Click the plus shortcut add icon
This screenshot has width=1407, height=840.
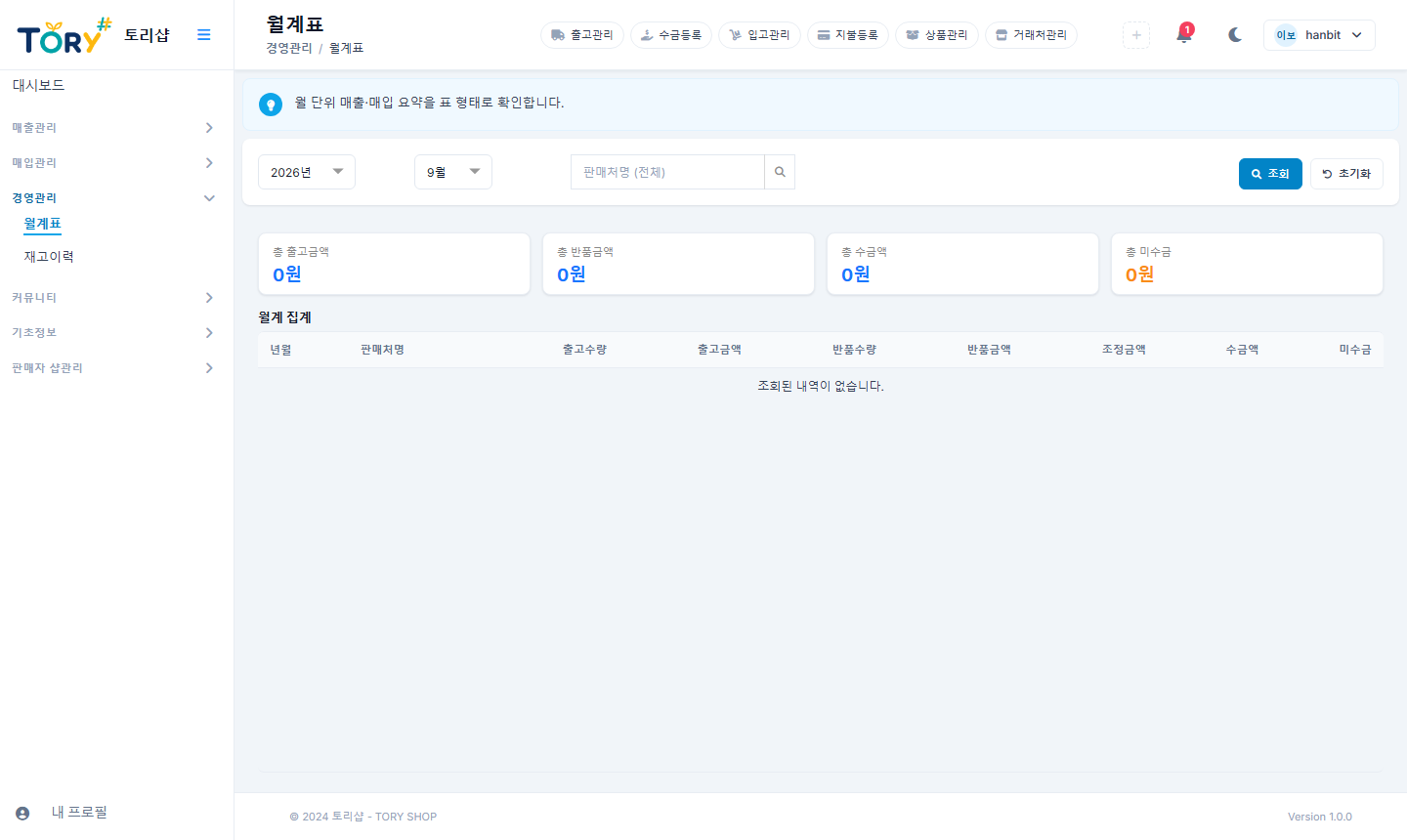click(x=1136, y=35)
